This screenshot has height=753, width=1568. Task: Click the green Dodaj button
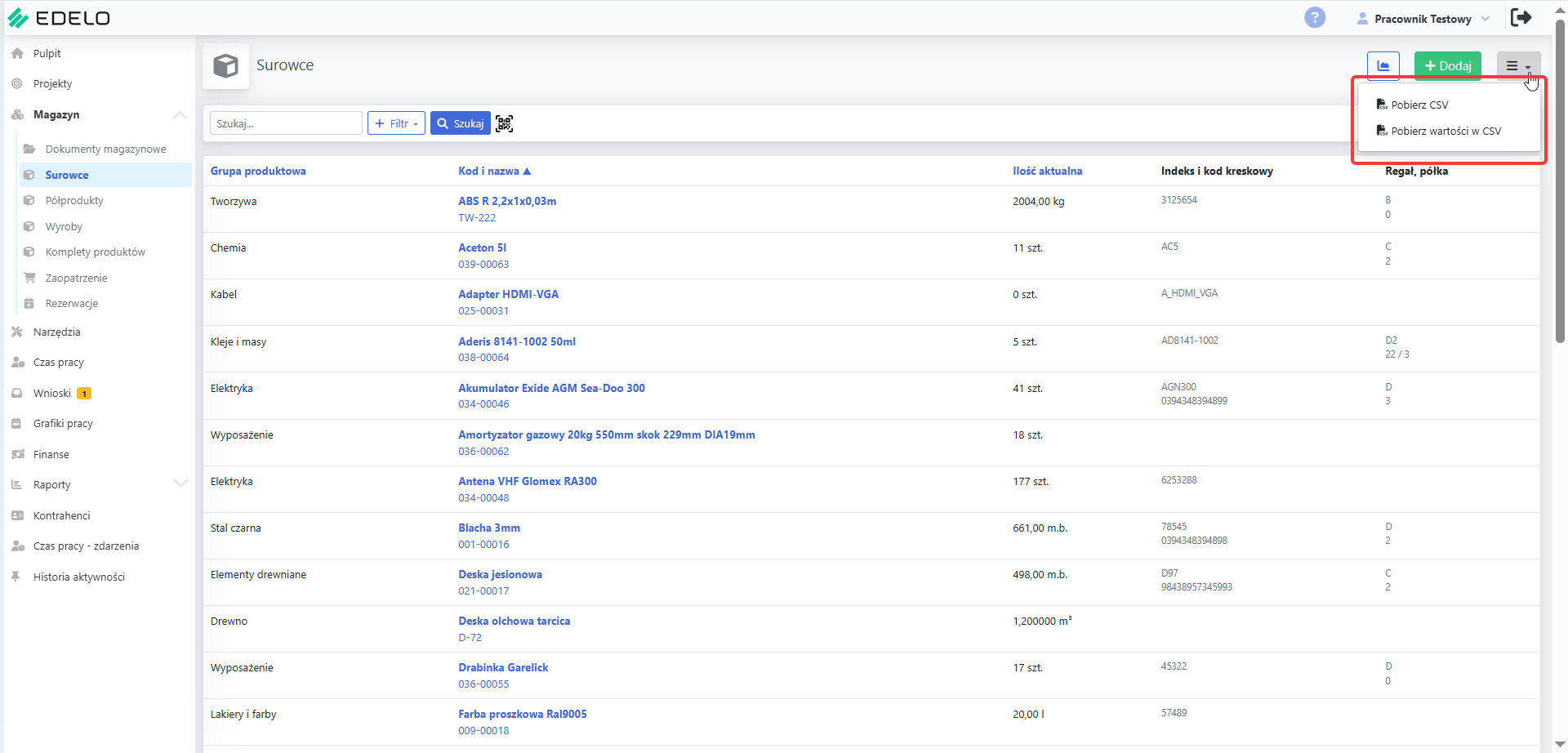[x=1448, y=66]
